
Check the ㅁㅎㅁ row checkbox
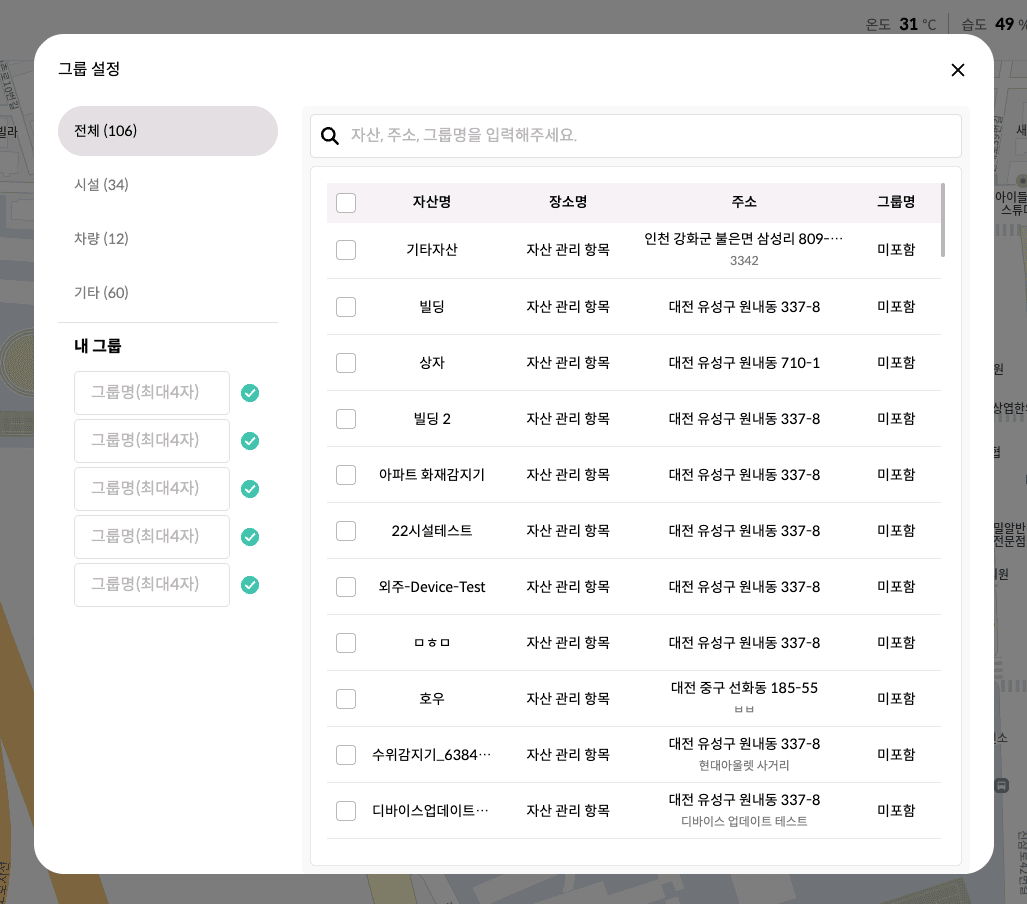(x=346, y=643)
